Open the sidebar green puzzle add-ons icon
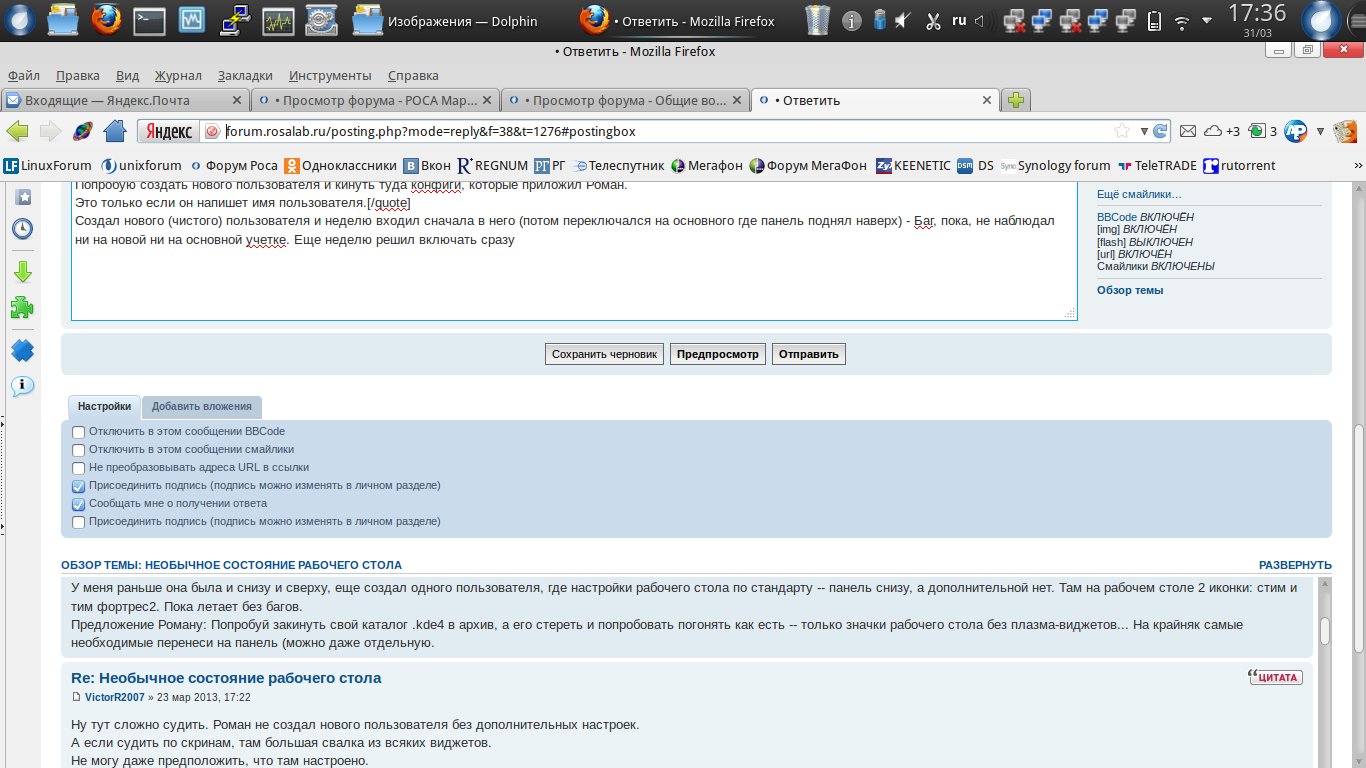 (x=22, y=307)
